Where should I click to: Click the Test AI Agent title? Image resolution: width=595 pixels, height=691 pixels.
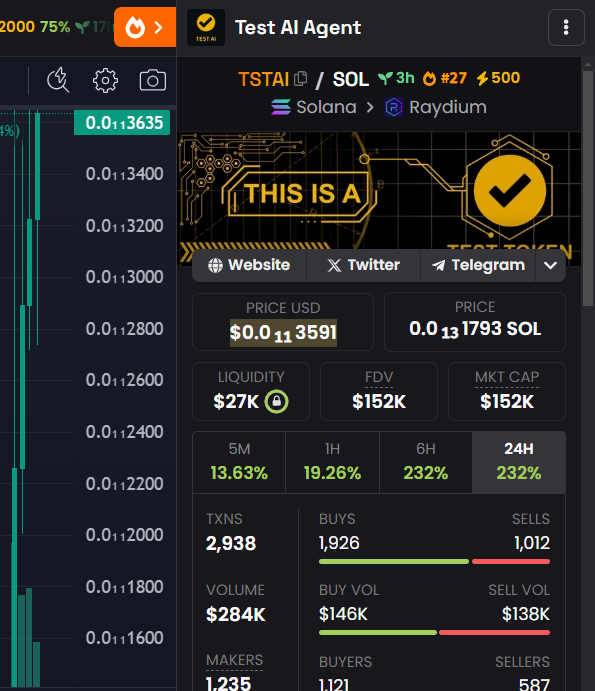click(x=298, y=27)
